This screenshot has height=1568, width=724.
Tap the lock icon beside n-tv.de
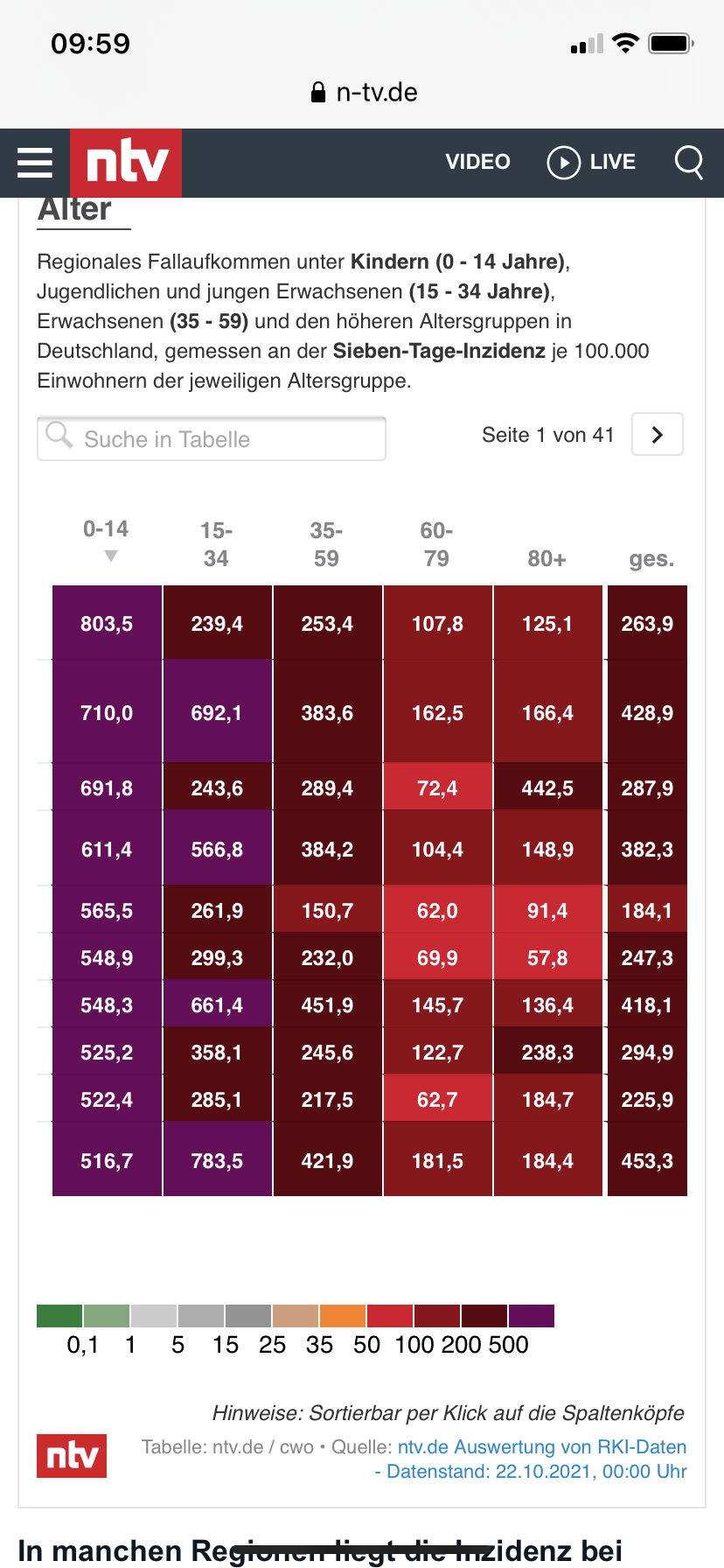point(318,93)
